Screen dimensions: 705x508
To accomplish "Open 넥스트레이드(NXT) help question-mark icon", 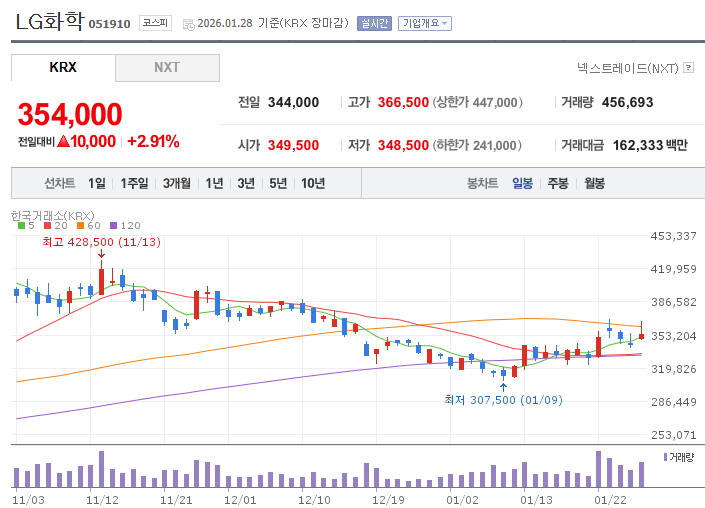I will click(x=688, y=67).
